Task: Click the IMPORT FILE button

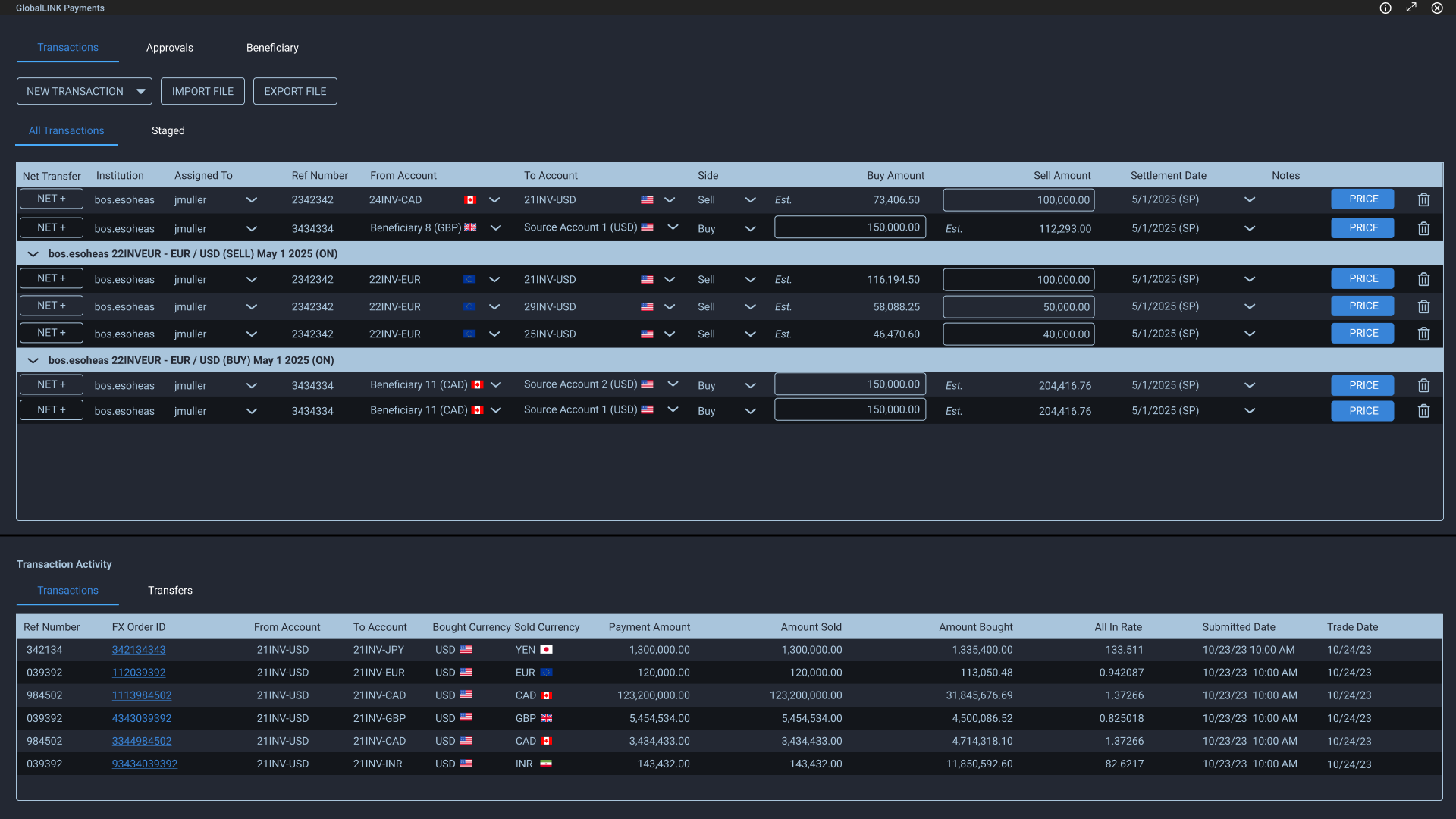Action: click(202, 91)
